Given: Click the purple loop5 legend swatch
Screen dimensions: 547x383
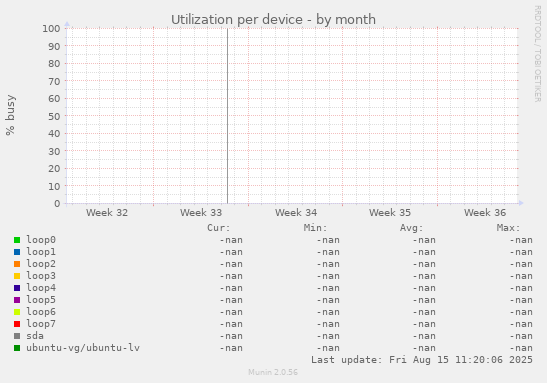Looking at the screenshot, I should tap(17, 300).
